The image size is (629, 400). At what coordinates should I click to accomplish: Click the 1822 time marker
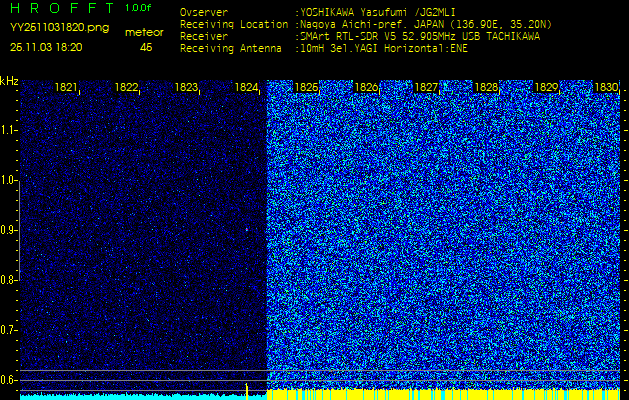[126, 87]
